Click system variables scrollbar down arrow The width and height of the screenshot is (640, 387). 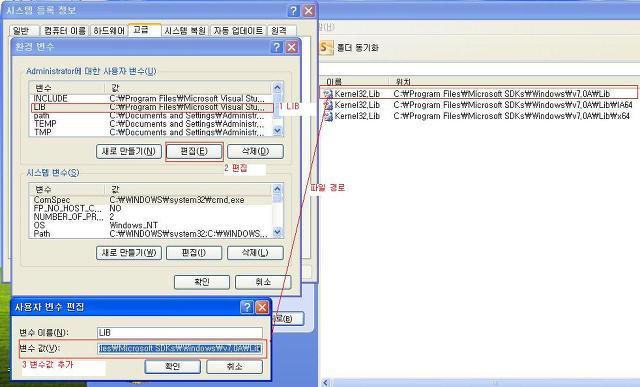[277, 232]
